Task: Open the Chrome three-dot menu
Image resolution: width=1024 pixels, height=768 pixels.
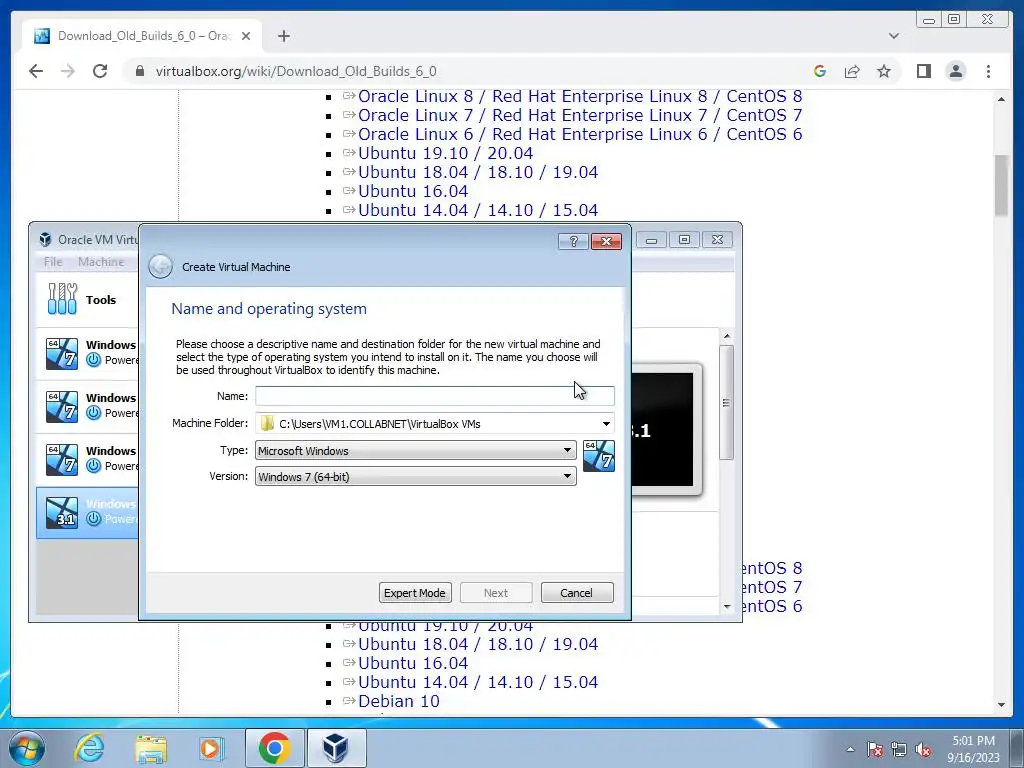Action: (x=989, y=71)
